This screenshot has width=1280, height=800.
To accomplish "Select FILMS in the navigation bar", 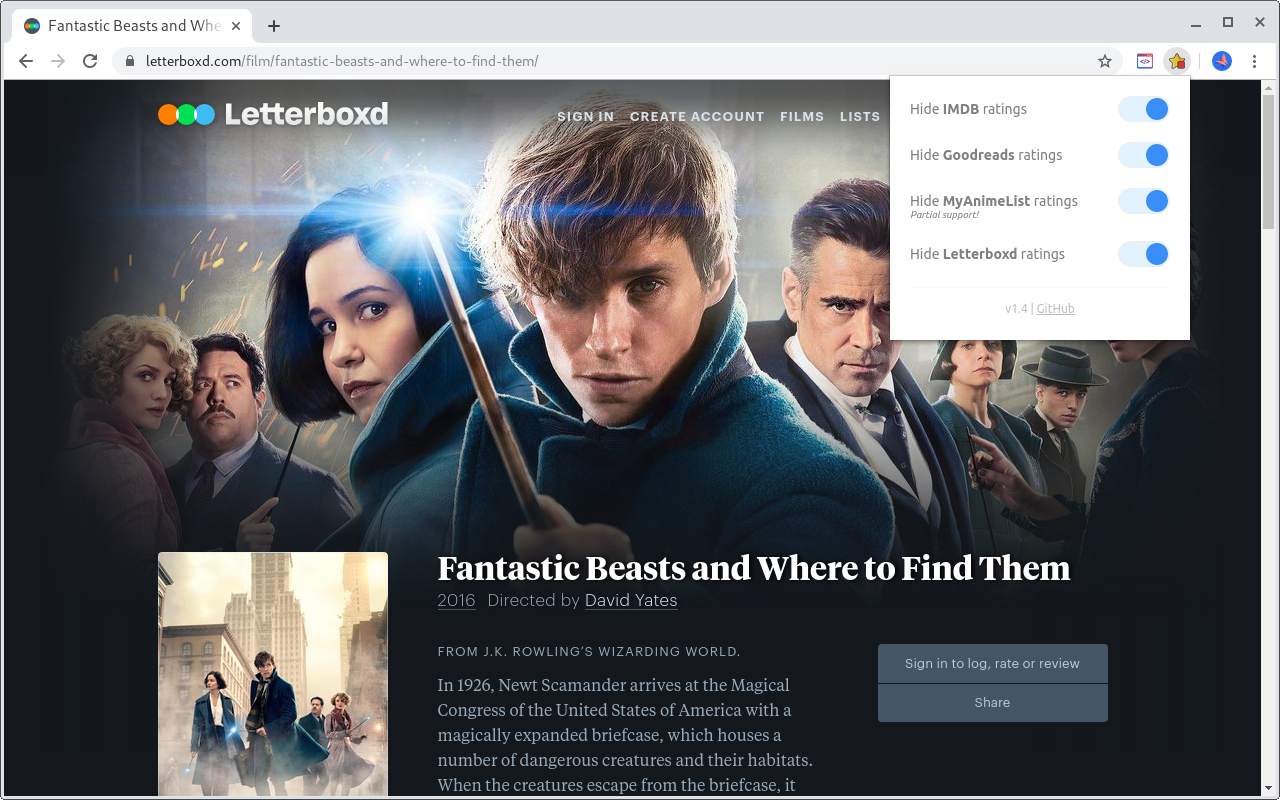I will 802,116.
